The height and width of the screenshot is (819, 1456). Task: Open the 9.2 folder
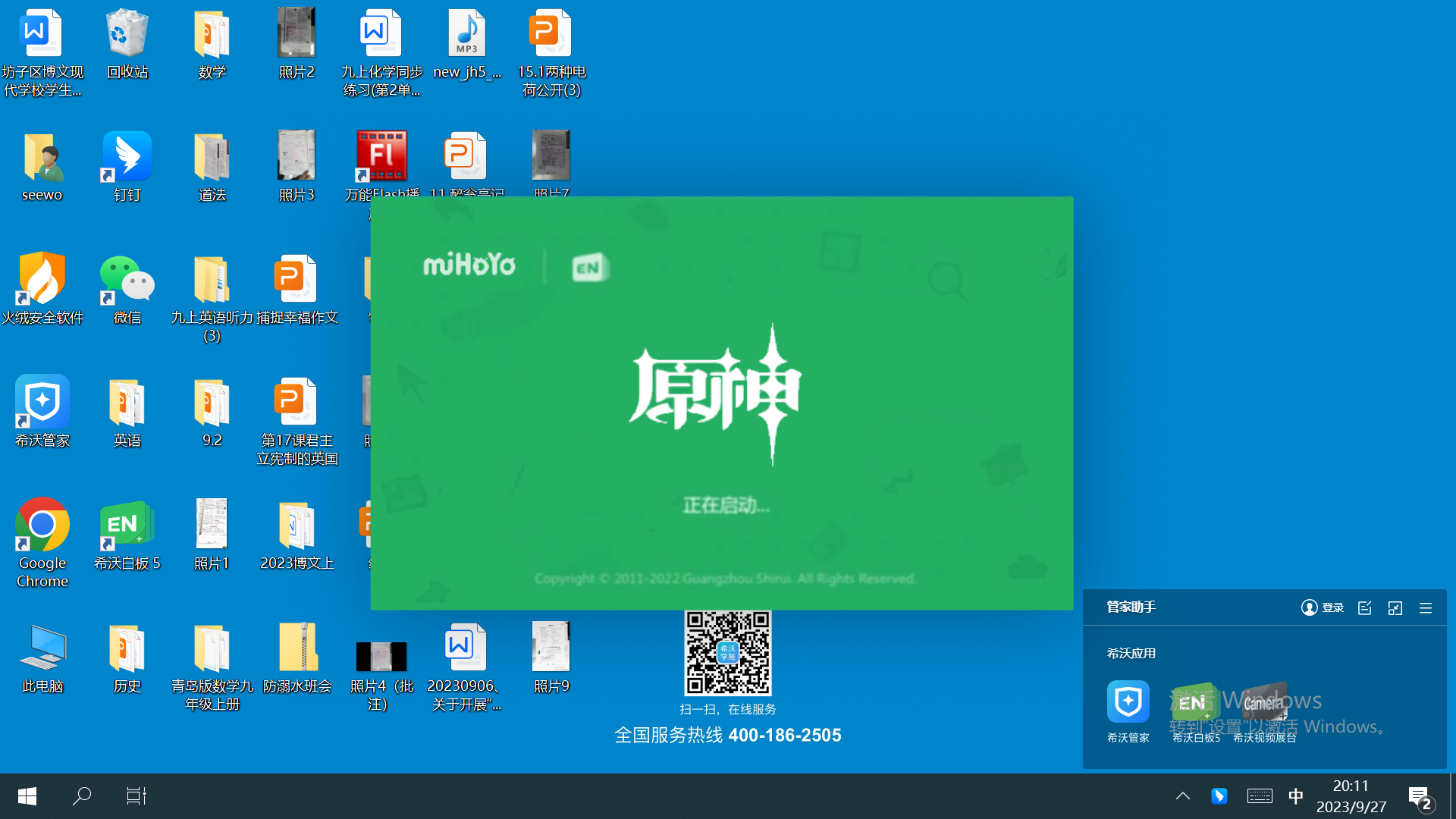click(212, 413)
